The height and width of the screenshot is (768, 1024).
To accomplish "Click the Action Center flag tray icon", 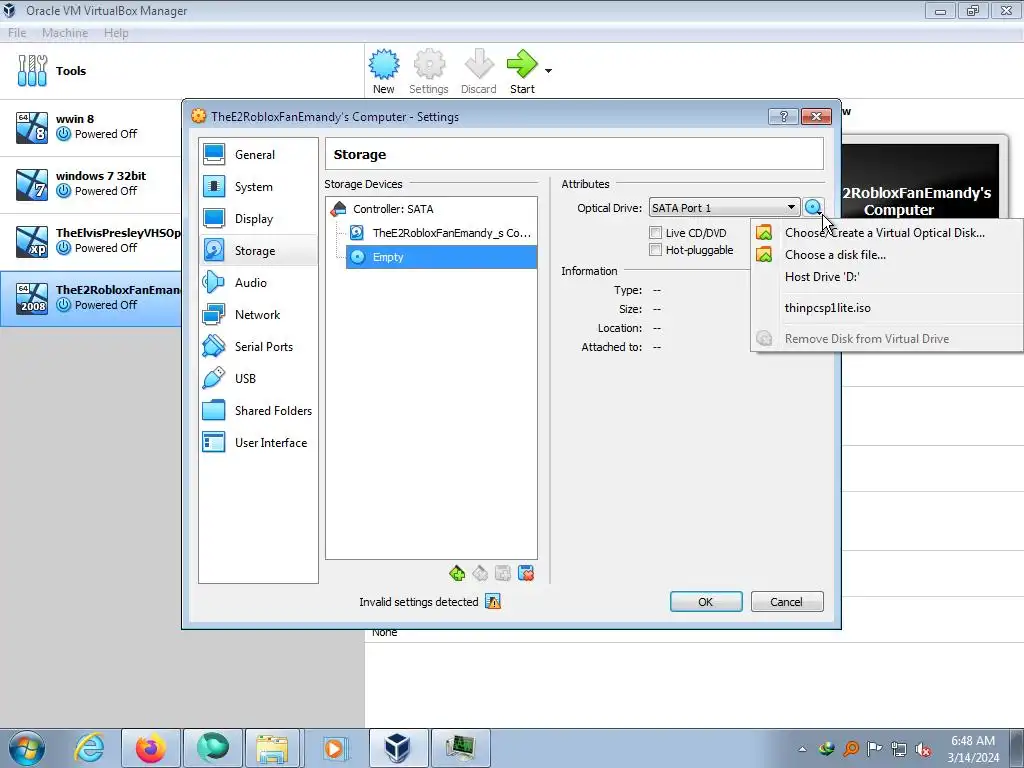I will coord(874,748).
